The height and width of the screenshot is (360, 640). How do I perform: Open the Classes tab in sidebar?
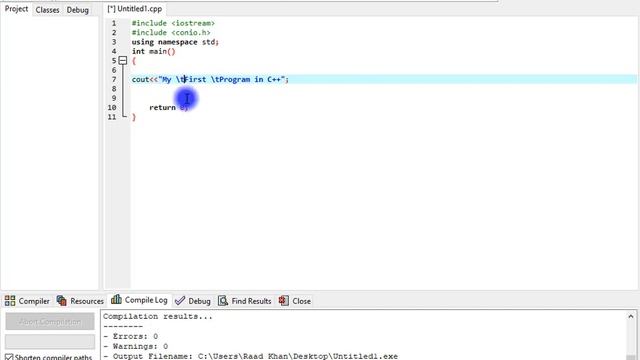[x=47, y=10]
